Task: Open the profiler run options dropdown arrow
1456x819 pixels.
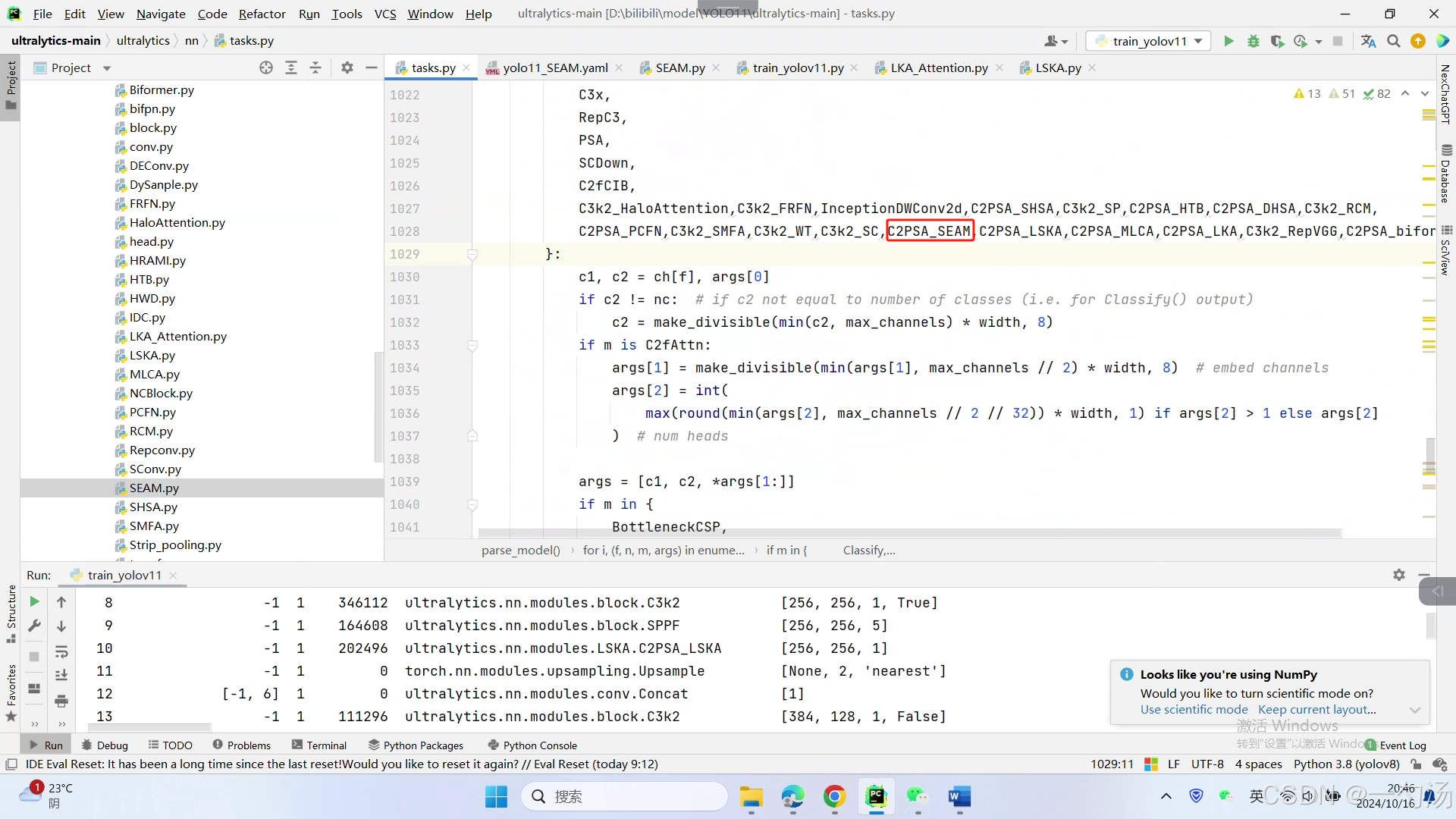Action: [1319, 41]
